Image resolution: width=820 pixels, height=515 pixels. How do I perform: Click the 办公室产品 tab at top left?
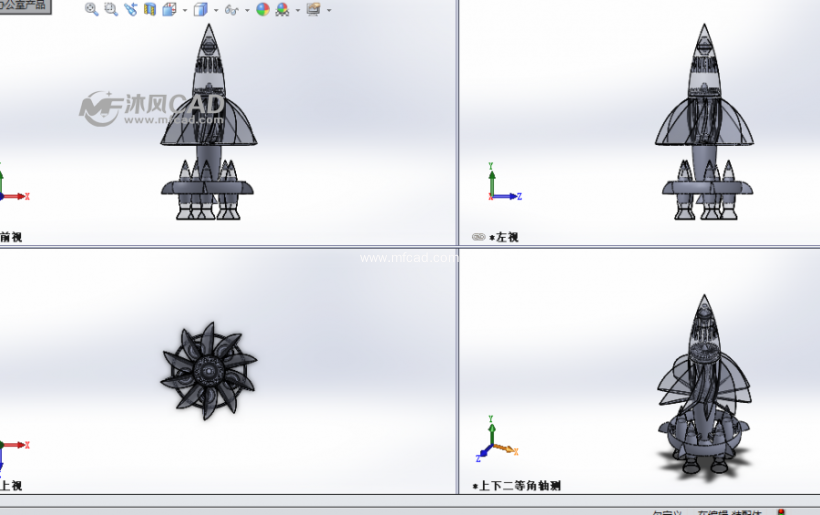coord(25,6)
